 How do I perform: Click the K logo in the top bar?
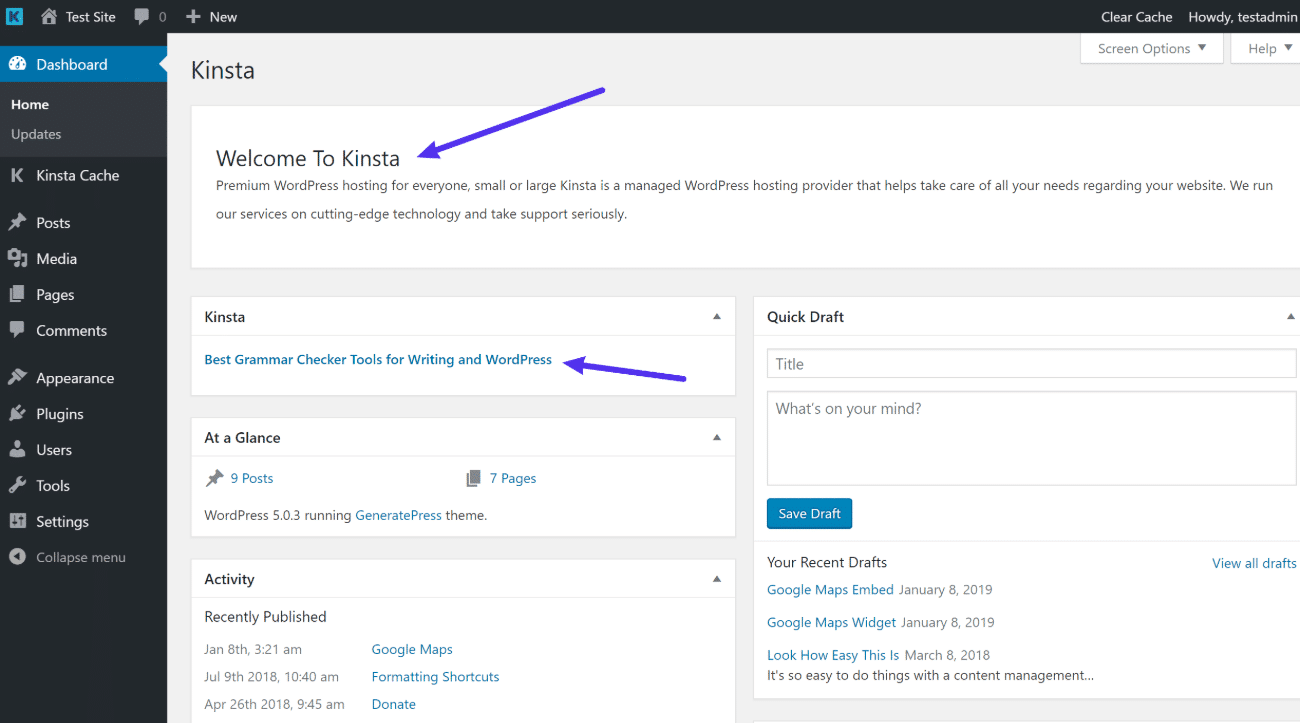click(14, 16)
